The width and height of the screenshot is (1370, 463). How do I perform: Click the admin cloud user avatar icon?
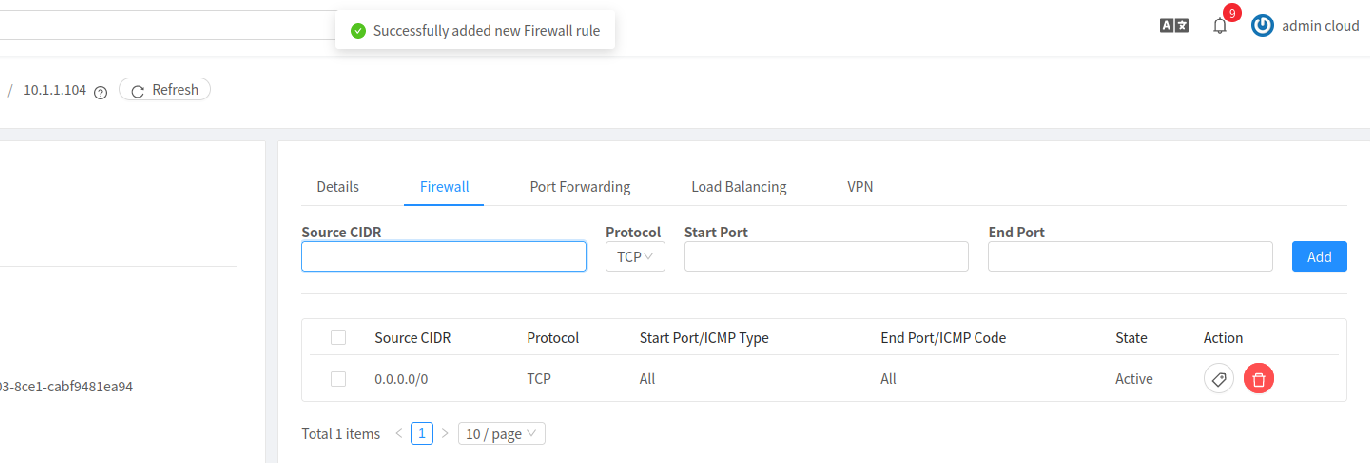pos(1263,26)
